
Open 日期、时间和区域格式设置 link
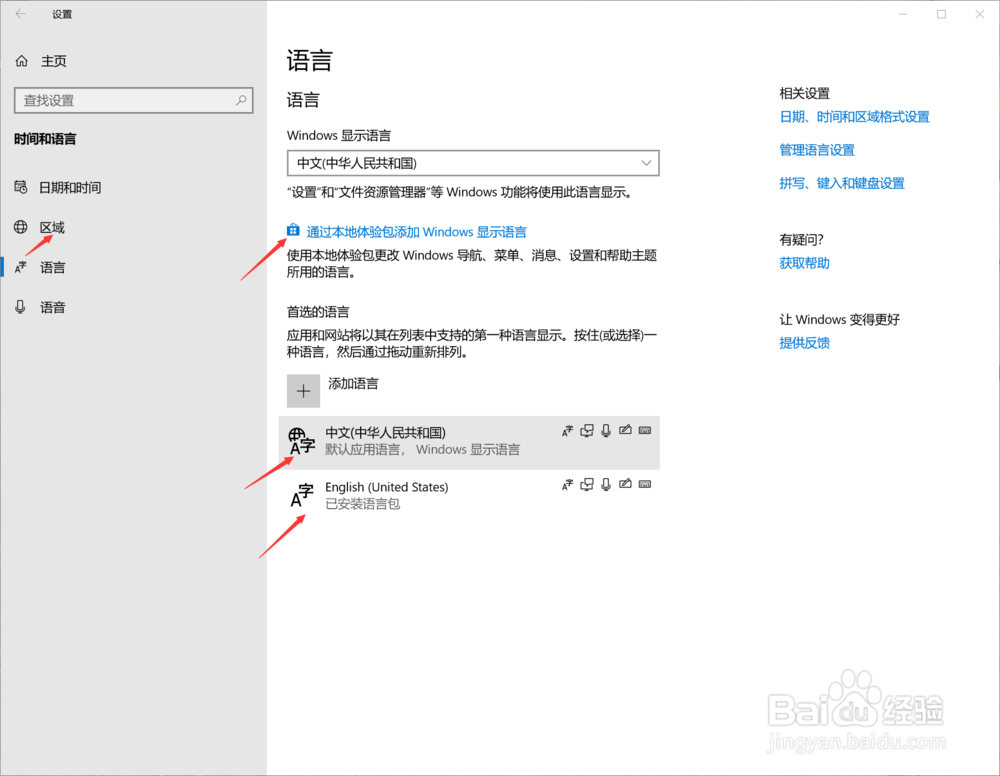coord(854,116)
